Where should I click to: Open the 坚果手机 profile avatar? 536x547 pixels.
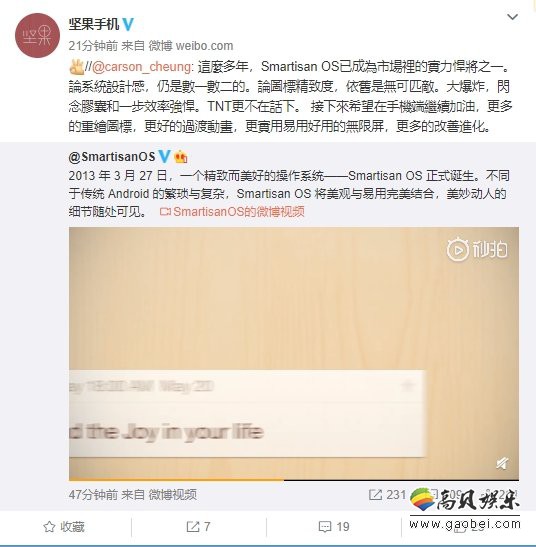[x=37, y=35]
